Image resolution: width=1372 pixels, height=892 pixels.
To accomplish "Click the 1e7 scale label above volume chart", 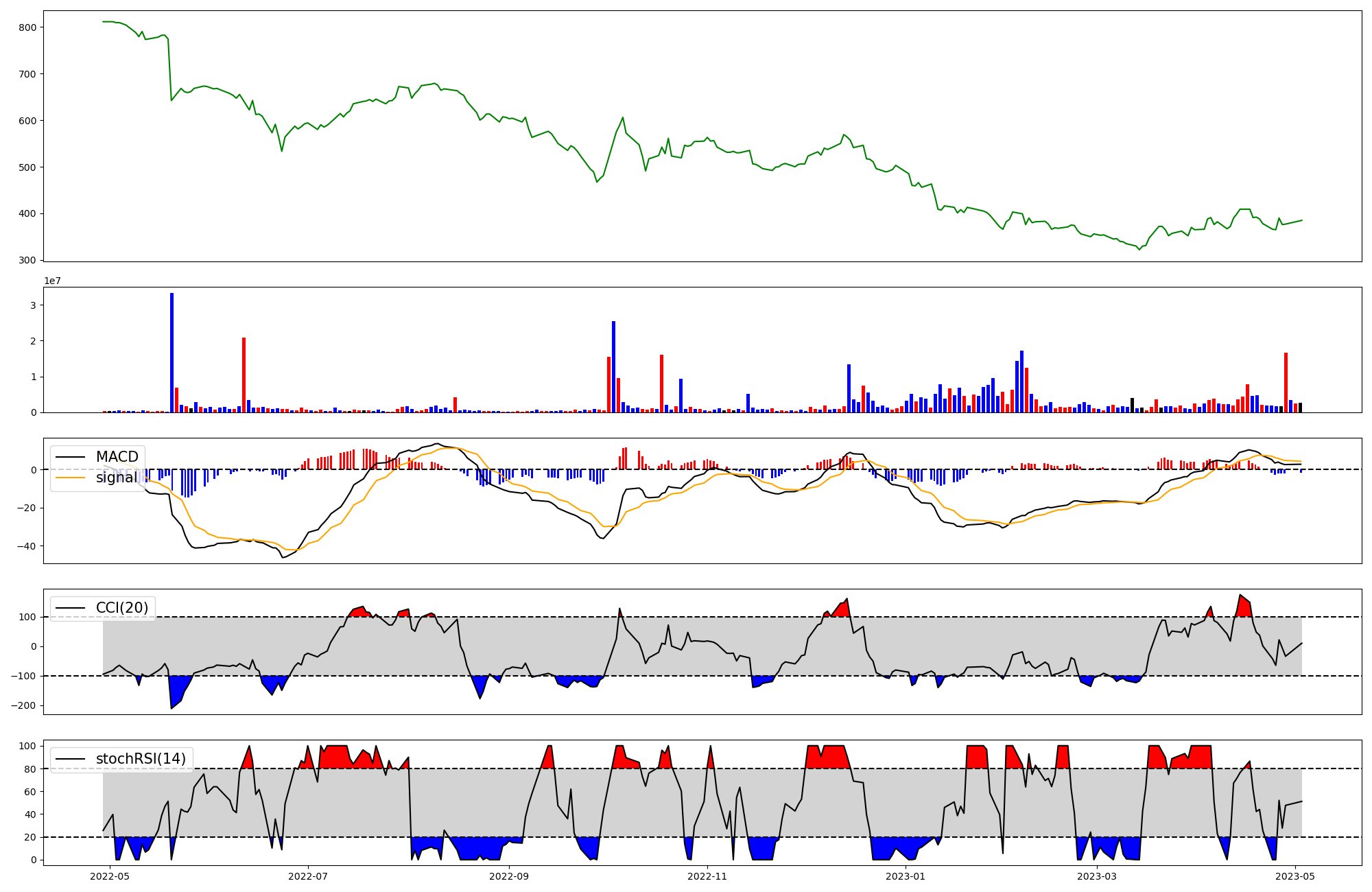I will tap(52, 281).
